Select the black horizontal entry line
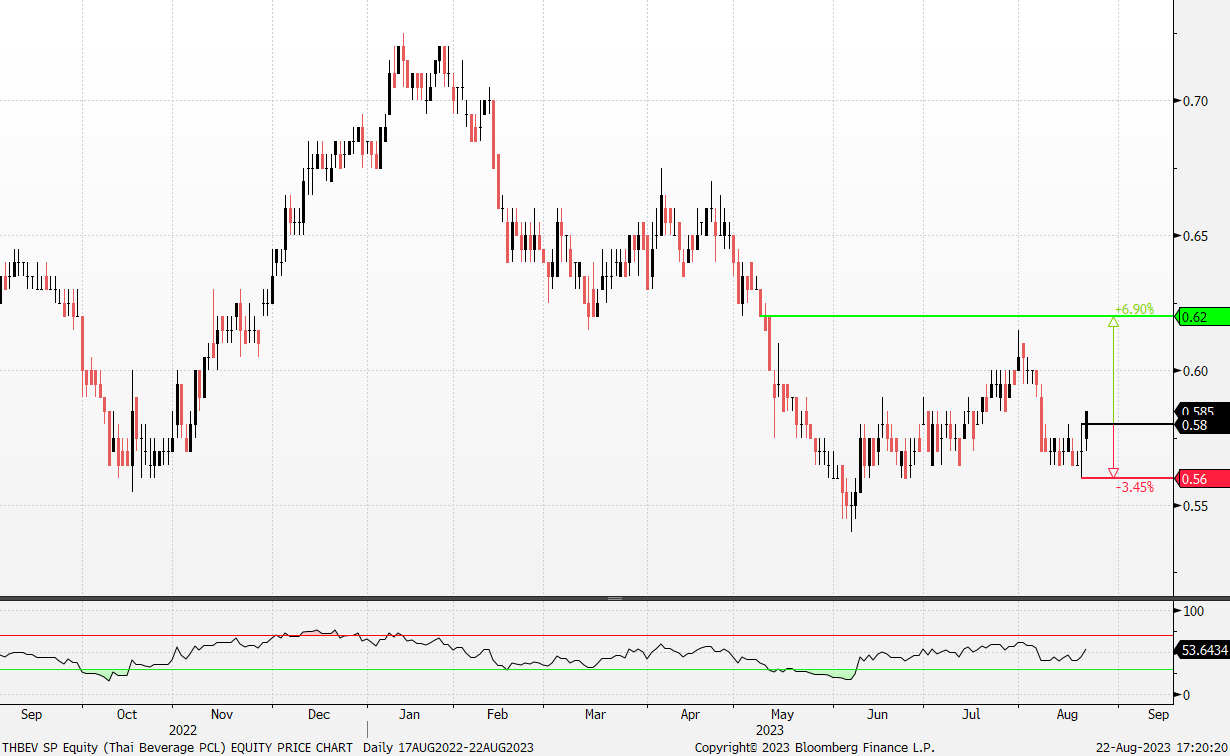Viewport: 1230px width, 756px height. (1127, 424)
